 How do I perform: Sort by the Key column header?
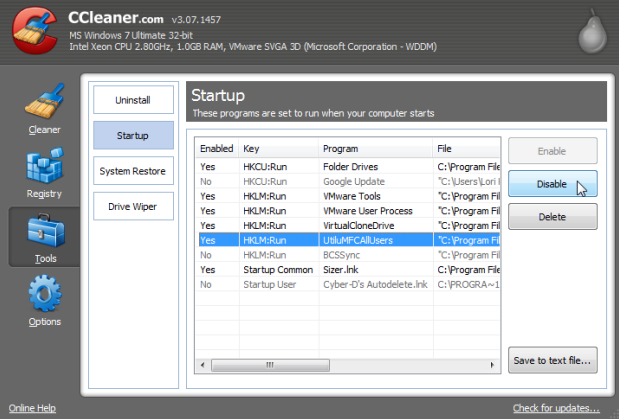coord(278,148)
